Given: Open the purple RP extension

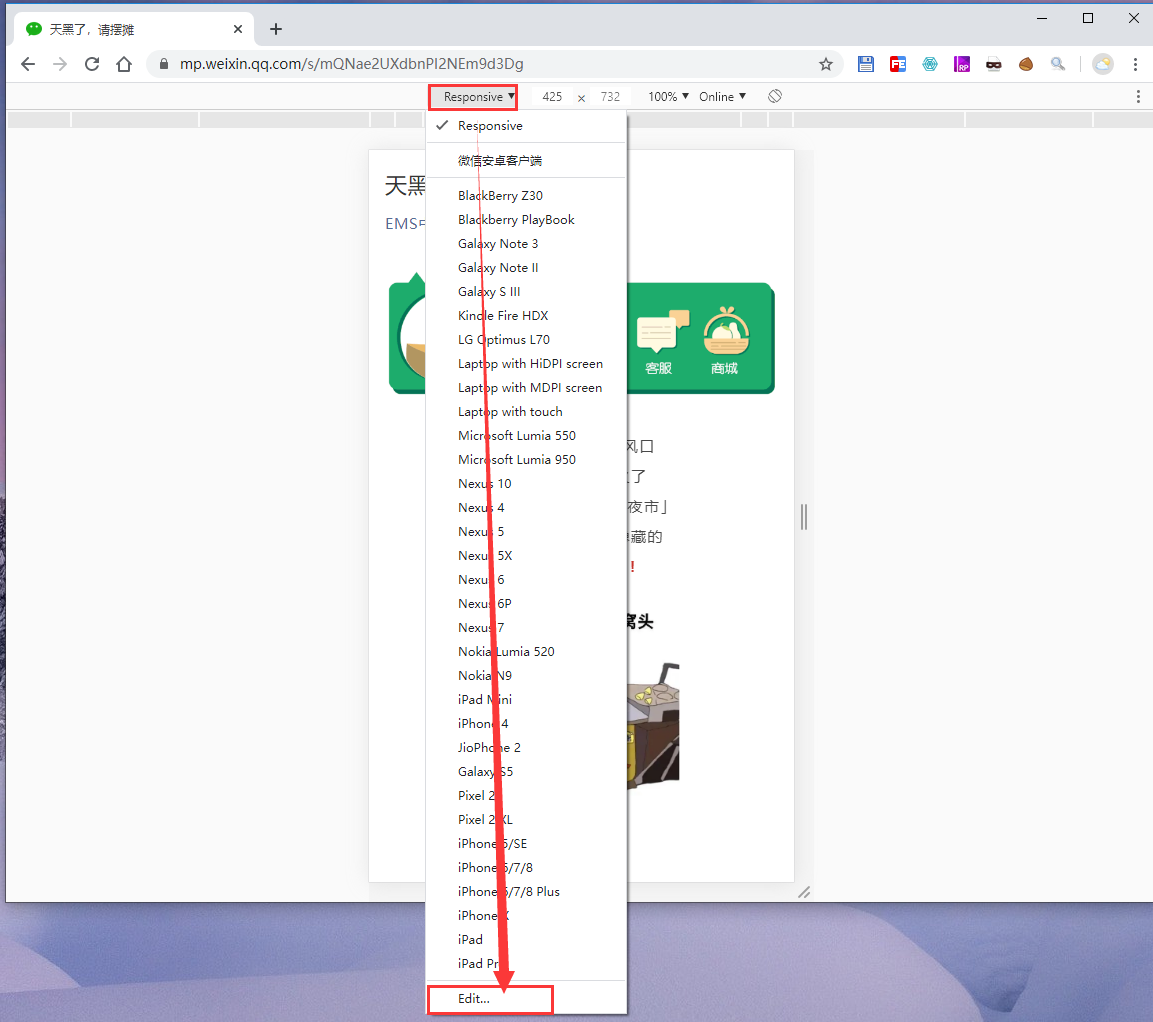Looking at the screenshot, I should click(962, 64).
